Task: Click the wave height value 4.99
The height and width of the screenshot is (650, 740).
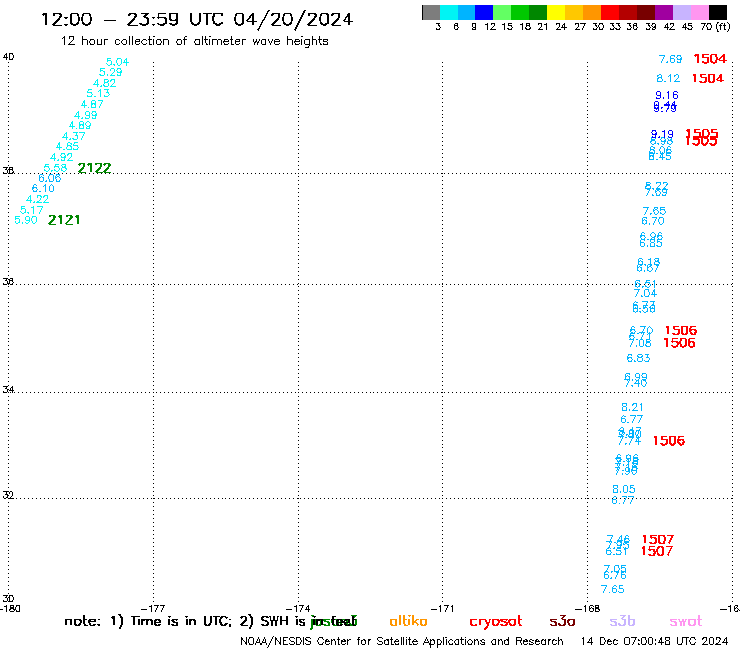Action: (x=86, y=115)
